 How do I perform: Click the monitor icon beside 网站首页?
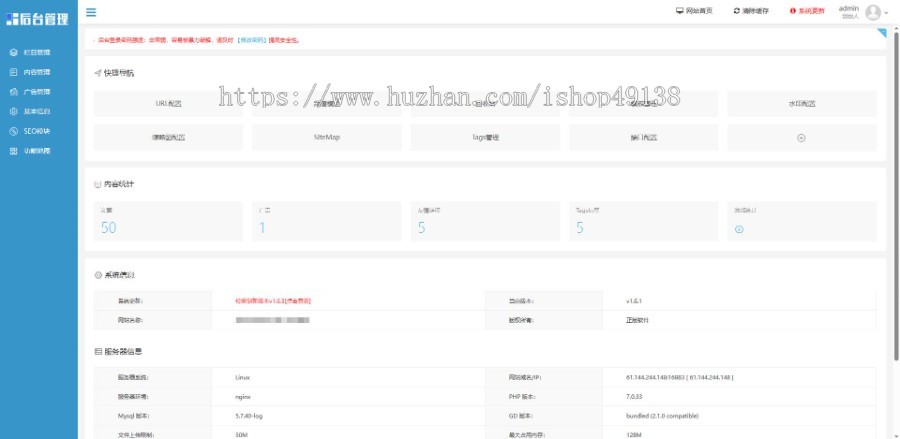pos(680,11)
